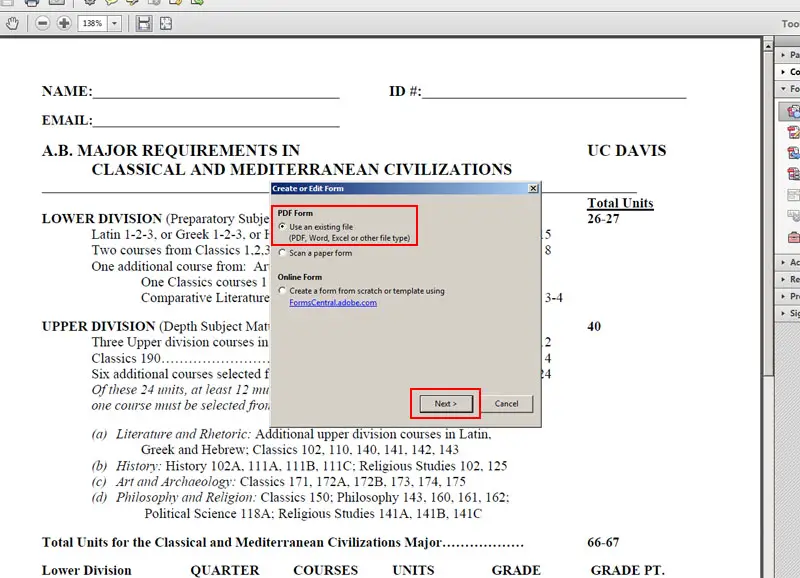Click the EMAIL blank line in document
The width and height of the screenshot is (800, 578).
pyautogui.click(x=216, y=121)
